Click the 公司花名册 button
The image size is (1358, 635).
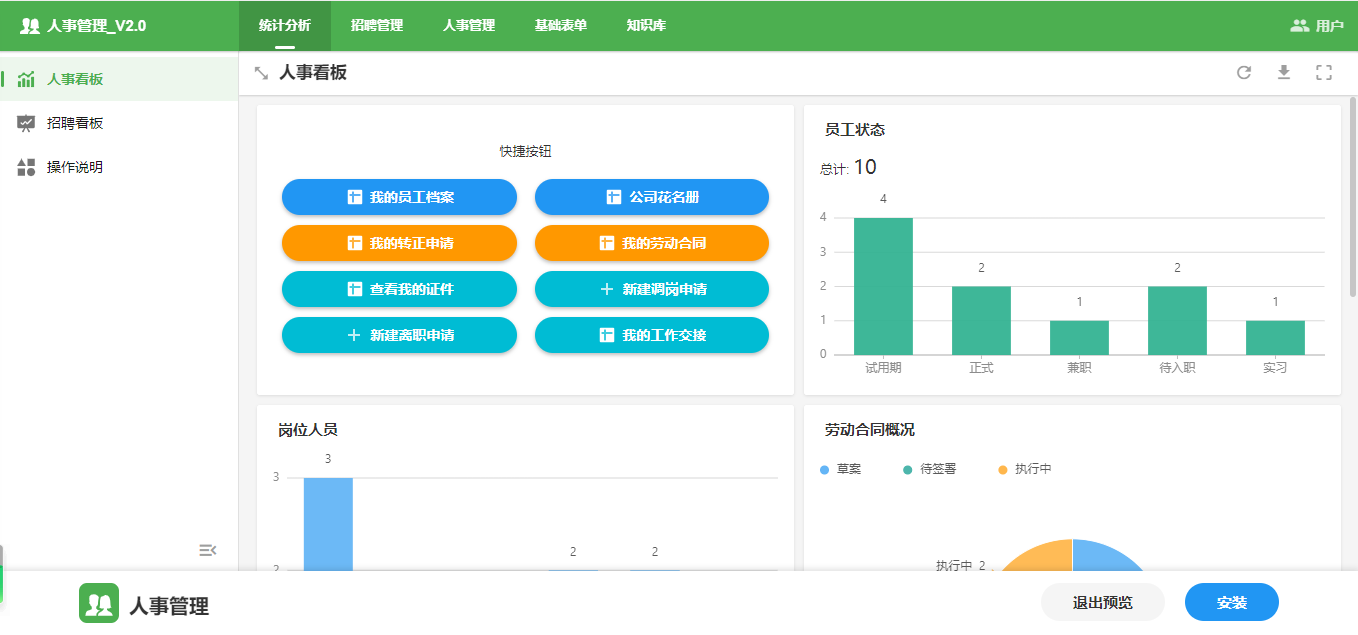click(652, 197)
